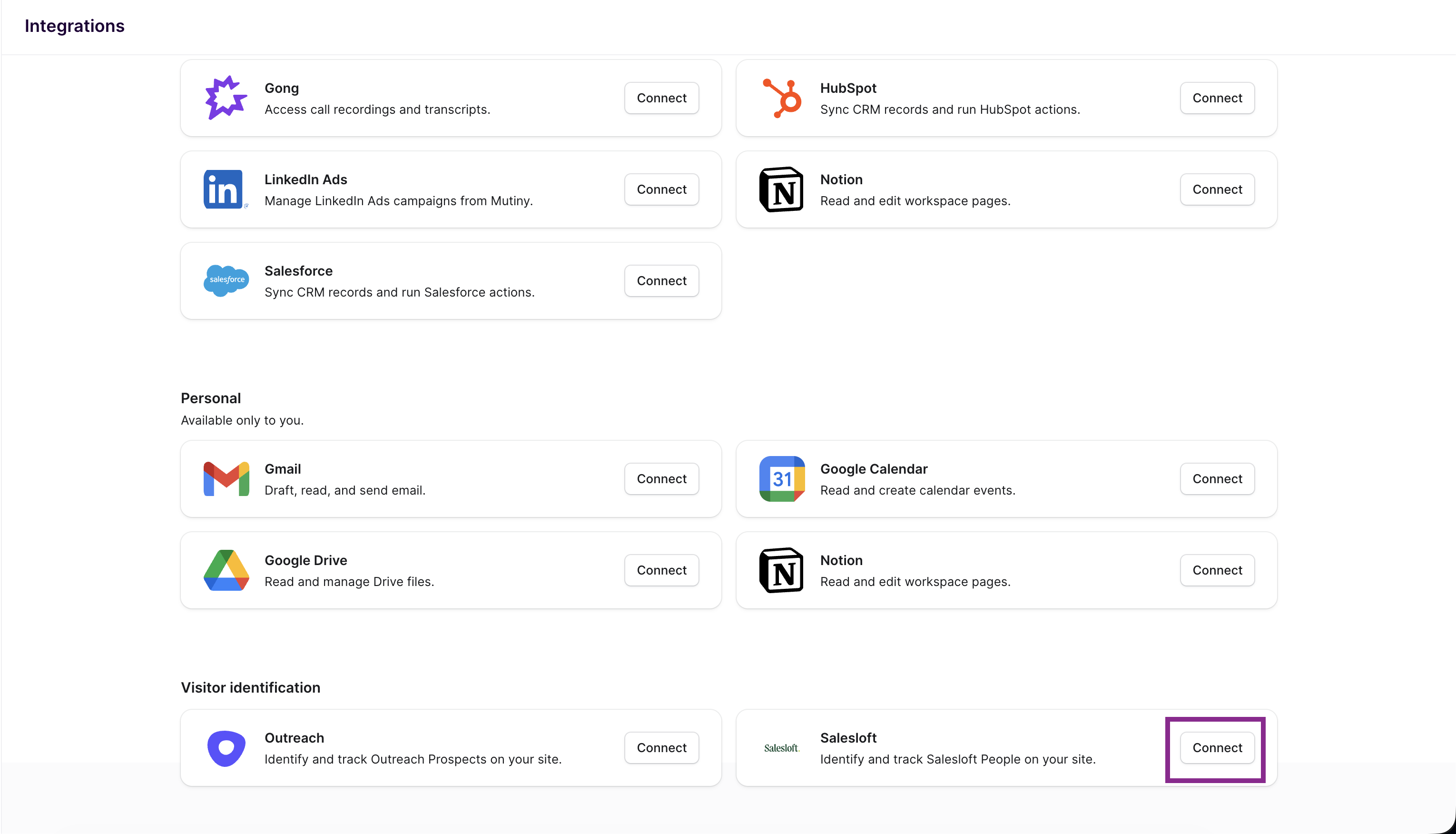Click the HubSpot sprocket logo
1456x834 pixels.
782,98
